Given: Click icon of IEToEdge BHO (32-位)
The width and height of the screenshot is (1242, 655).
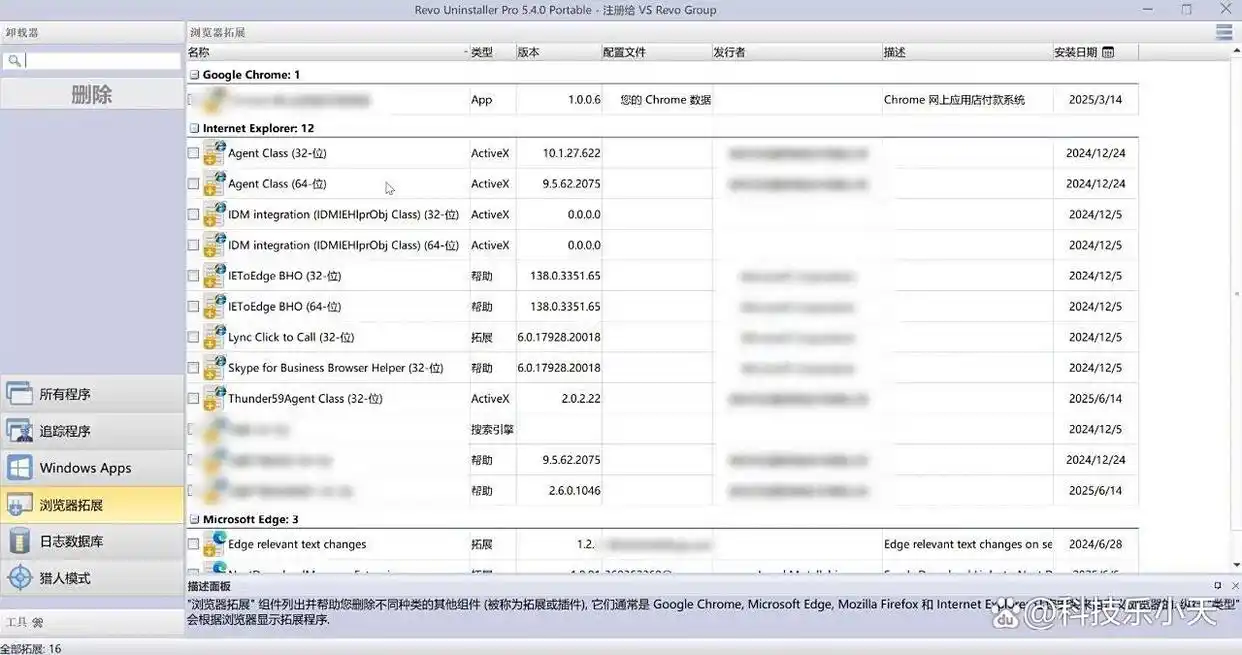Looking at the screenshot, I should coord(214,276).
